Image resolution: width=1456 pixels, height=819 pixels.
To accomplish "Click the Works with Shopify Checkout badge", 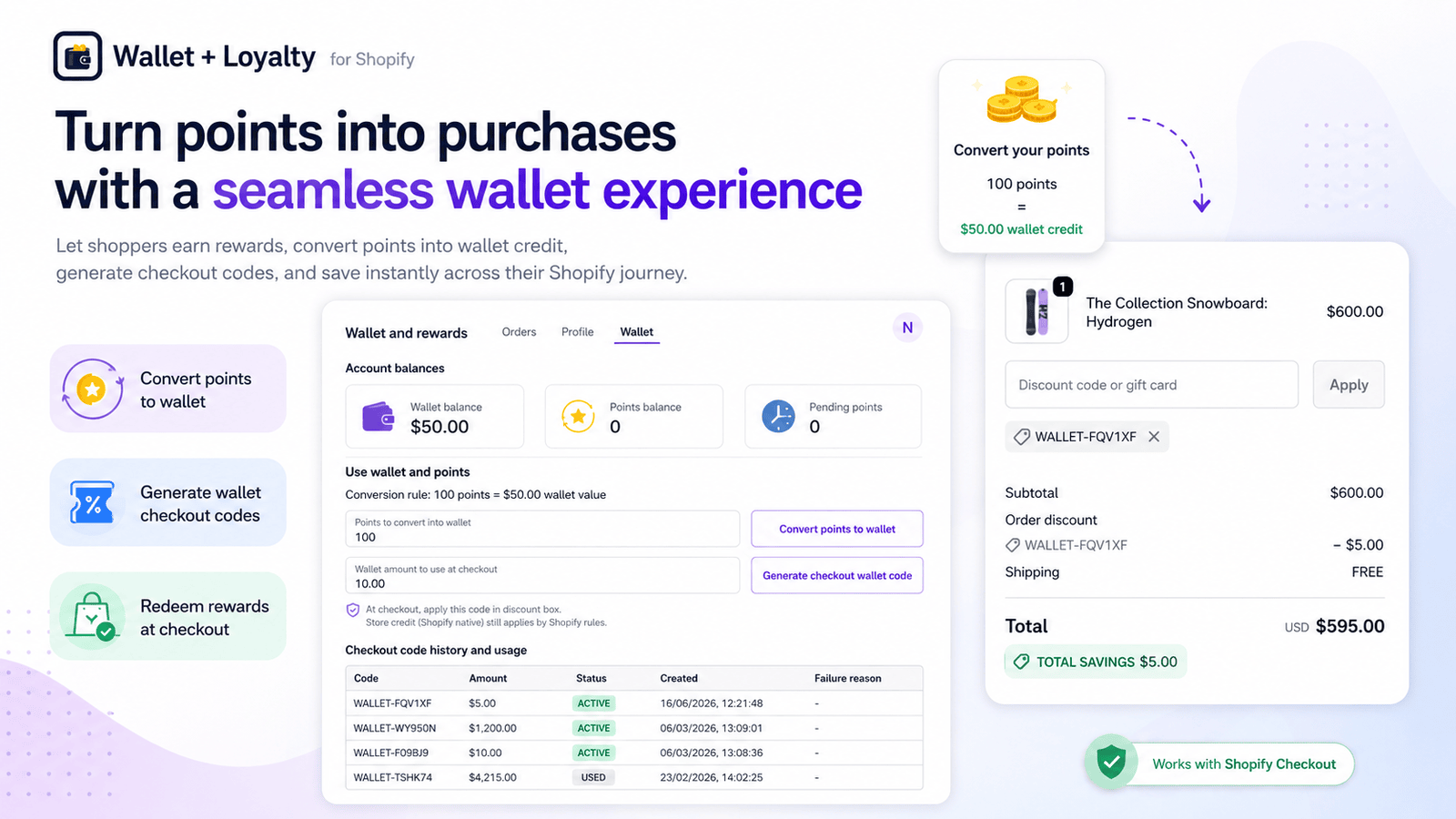I will [x=1219, y=763].
